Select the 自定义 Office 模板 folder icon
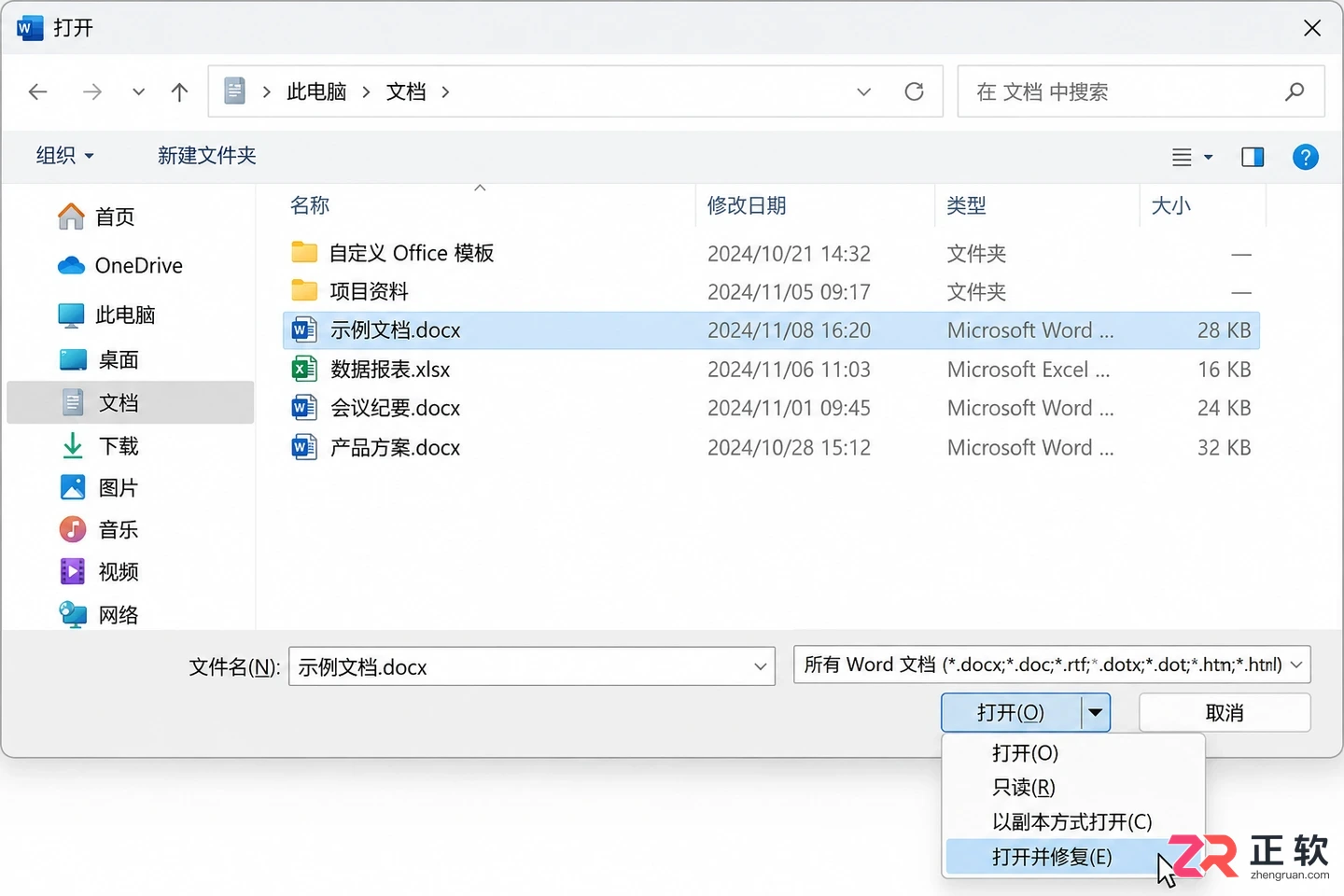Viewport: 1344px width, 896px height. tap(304, 253)
